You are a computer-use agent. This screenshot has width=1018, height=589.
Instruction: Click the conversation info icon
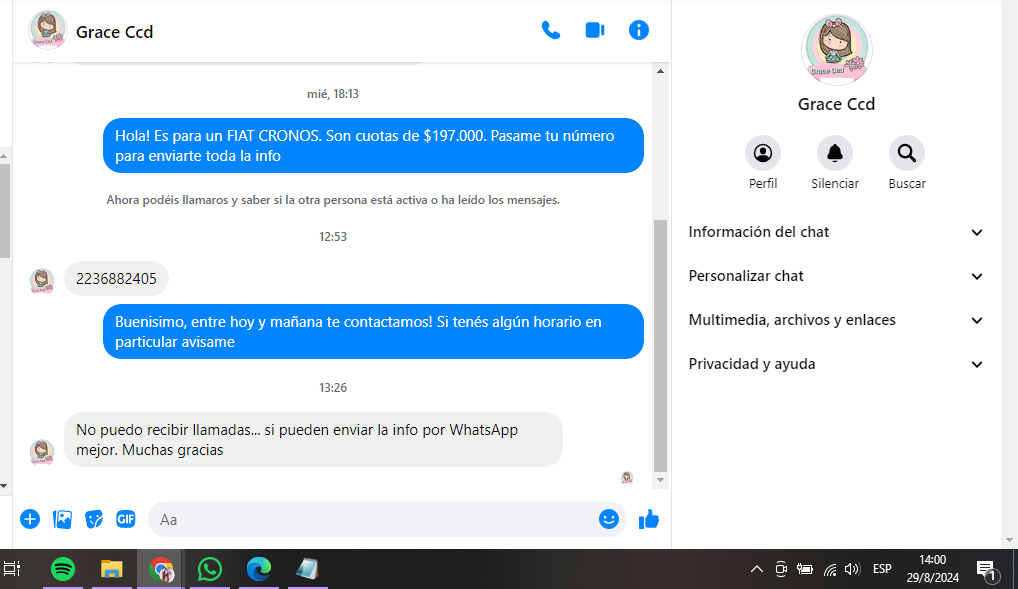coord(639,30)
